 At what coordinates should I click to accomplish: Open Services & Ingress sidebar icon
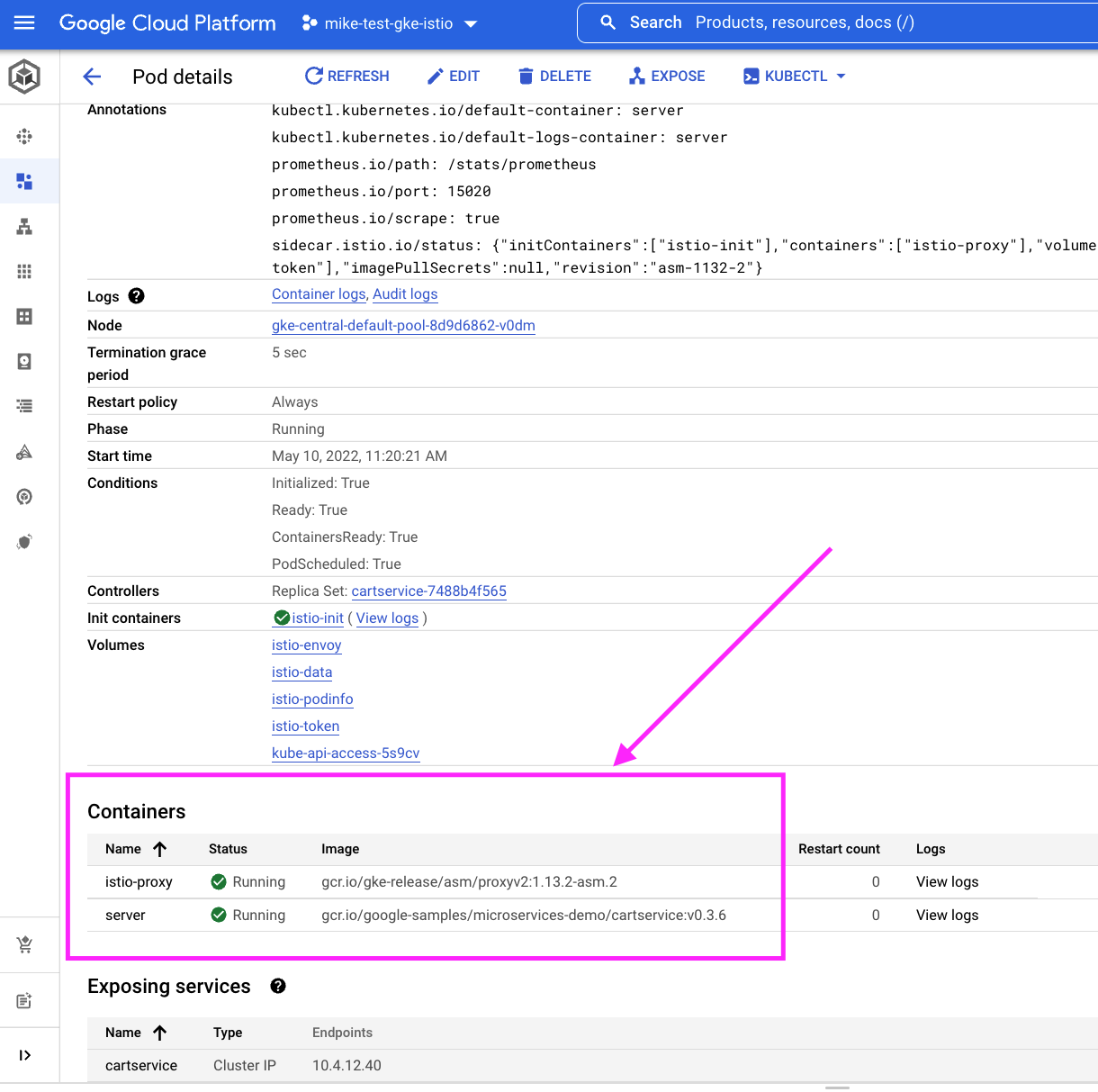[24, 226]
